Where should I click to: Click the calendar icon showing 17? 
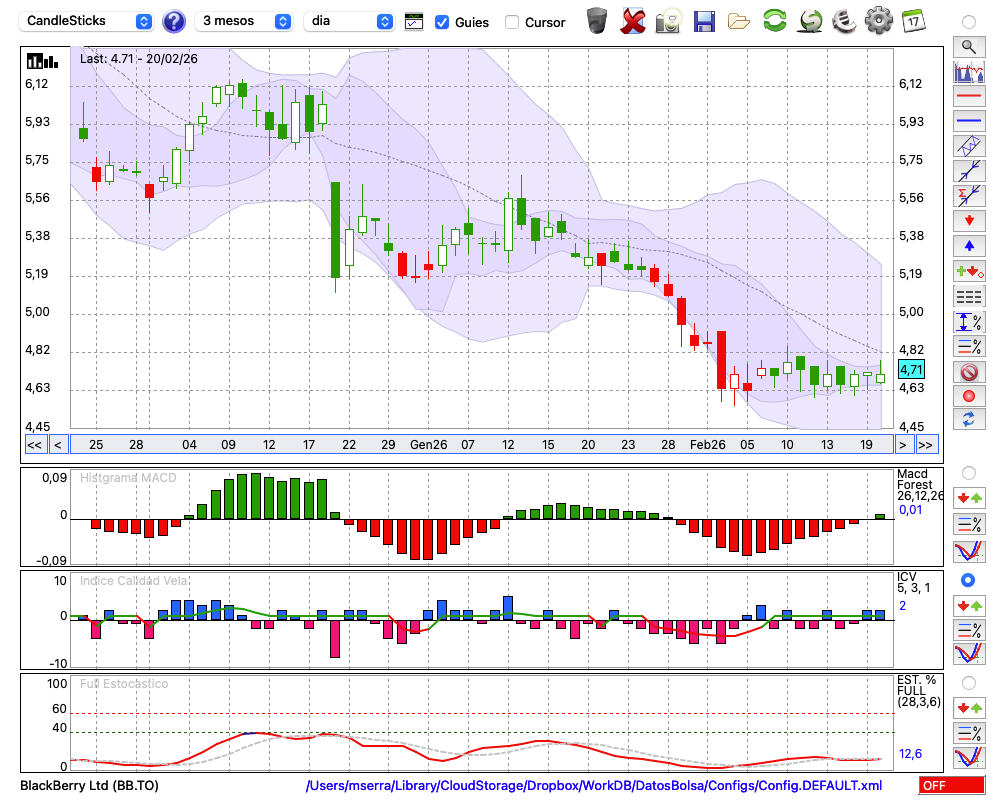point(912,20)
